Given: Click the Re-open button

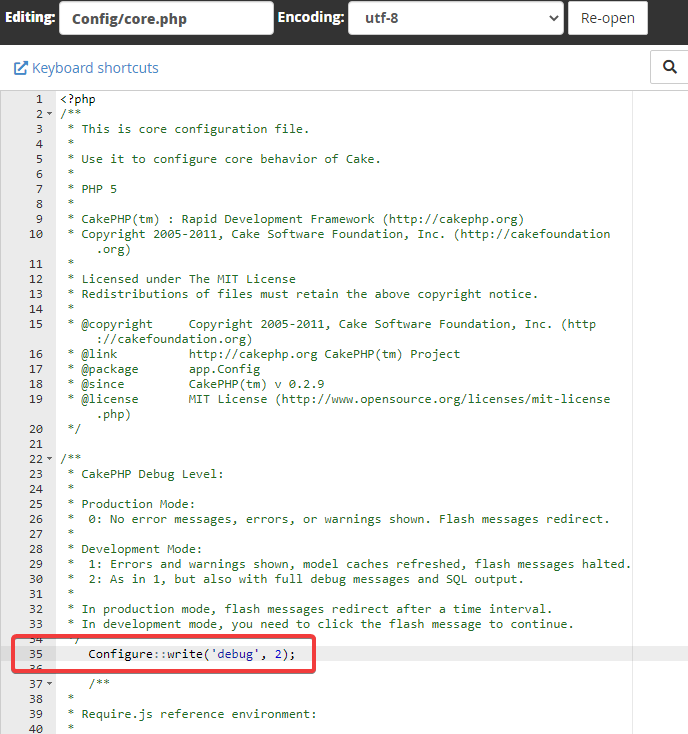Looking at the screenshot, I should pyautogui.click(x=607, y=18).
